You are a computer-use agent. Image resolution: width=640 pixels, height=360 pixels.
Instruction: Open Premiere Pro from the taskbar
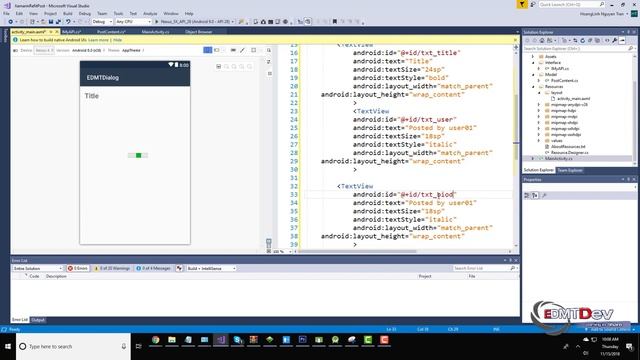302,340
